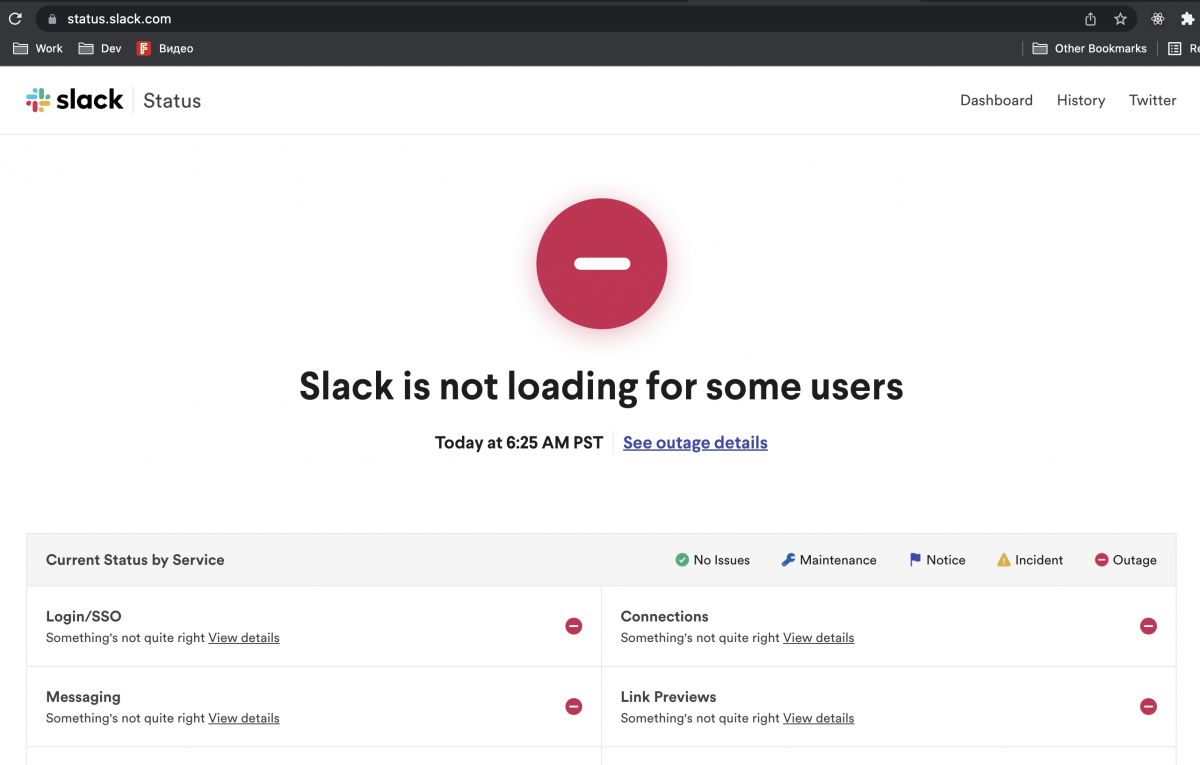
Task: Click Today at 6:25 AM PST timestamp
Action: tap(519, 443)
